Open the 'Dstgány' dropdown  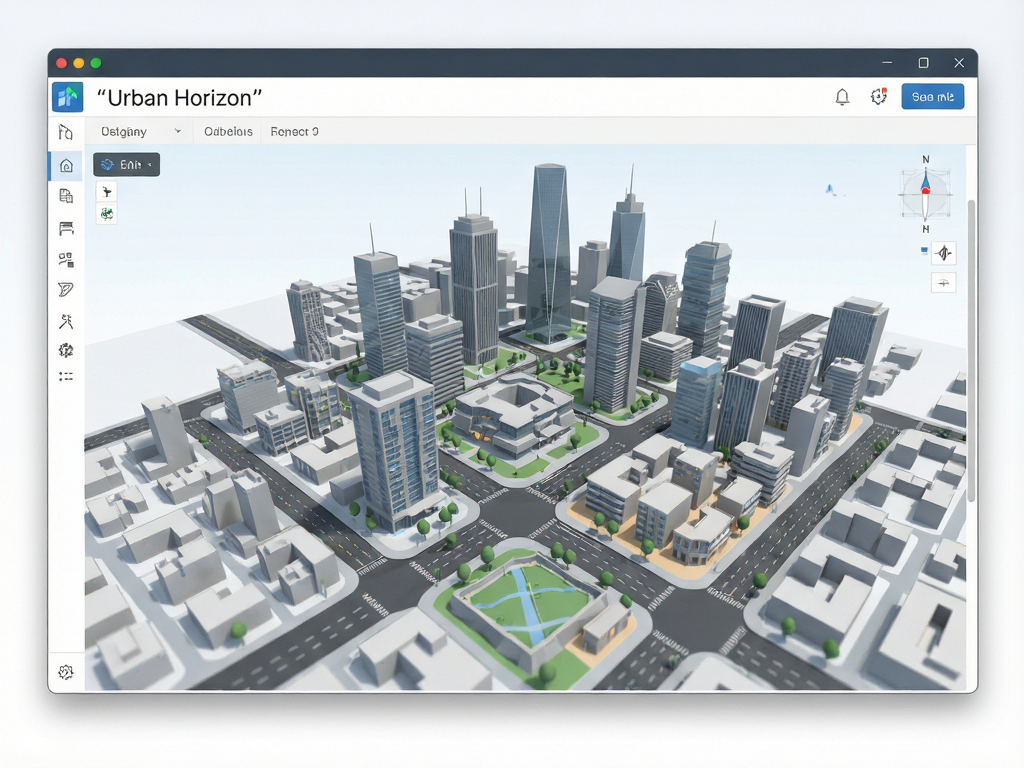pyautogui.click(x=140, y=131)
